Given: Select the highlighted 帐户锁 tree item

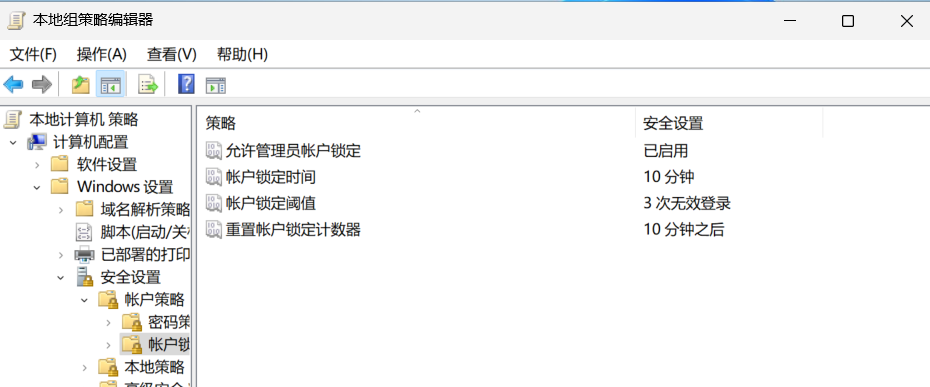Looking at the screenshot, I should click(168, 344).
